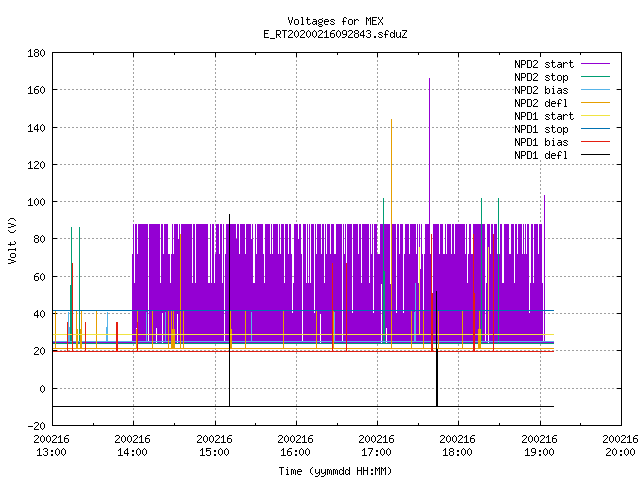Click the -20 y-axis tick label

[x=36, y=426]
